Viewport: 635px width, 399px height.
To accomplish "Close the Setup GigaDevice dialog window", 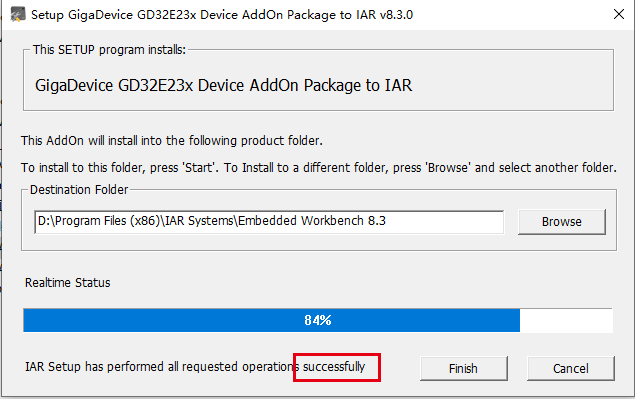I will (x=618, y=15).
